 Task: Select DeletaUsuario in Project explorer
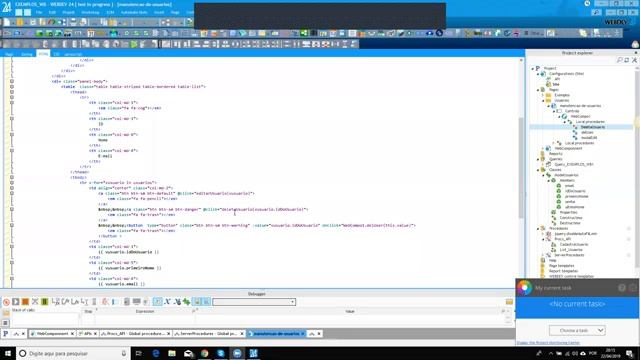tap(593, 127)
